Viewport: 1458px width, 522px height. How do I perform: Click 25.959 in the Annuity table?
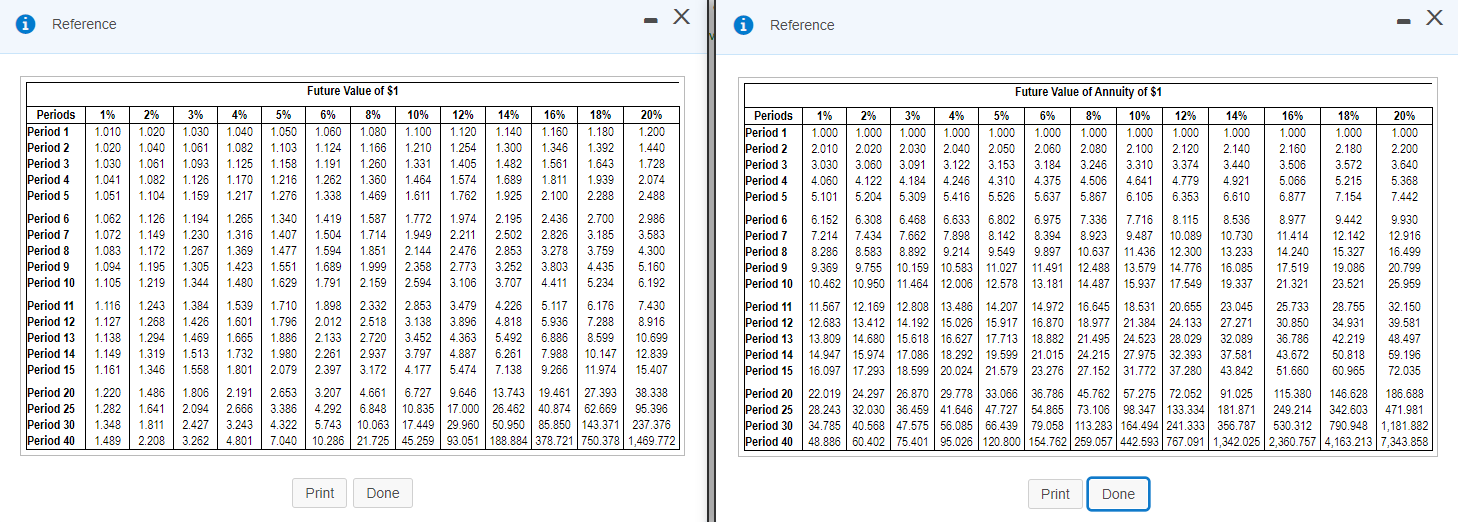[x=1405, y=284]
